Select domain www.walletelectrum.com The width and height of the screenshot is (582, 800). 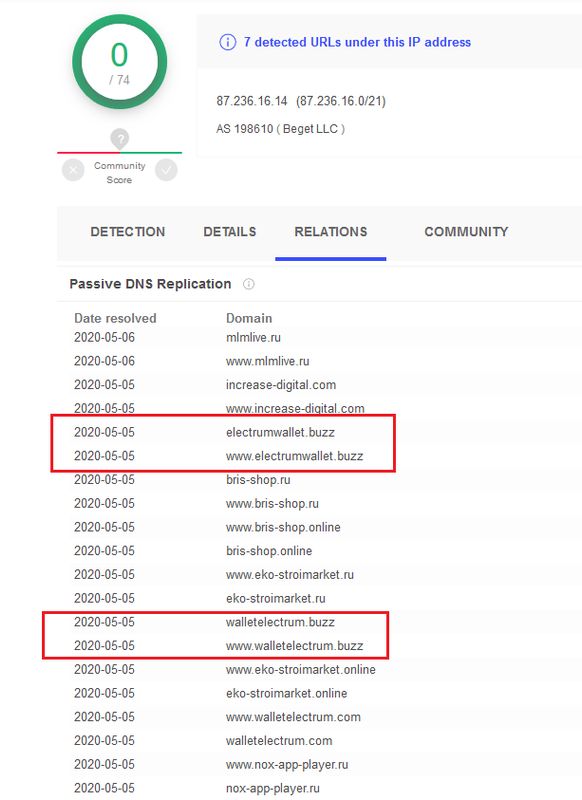coord(293,717)
